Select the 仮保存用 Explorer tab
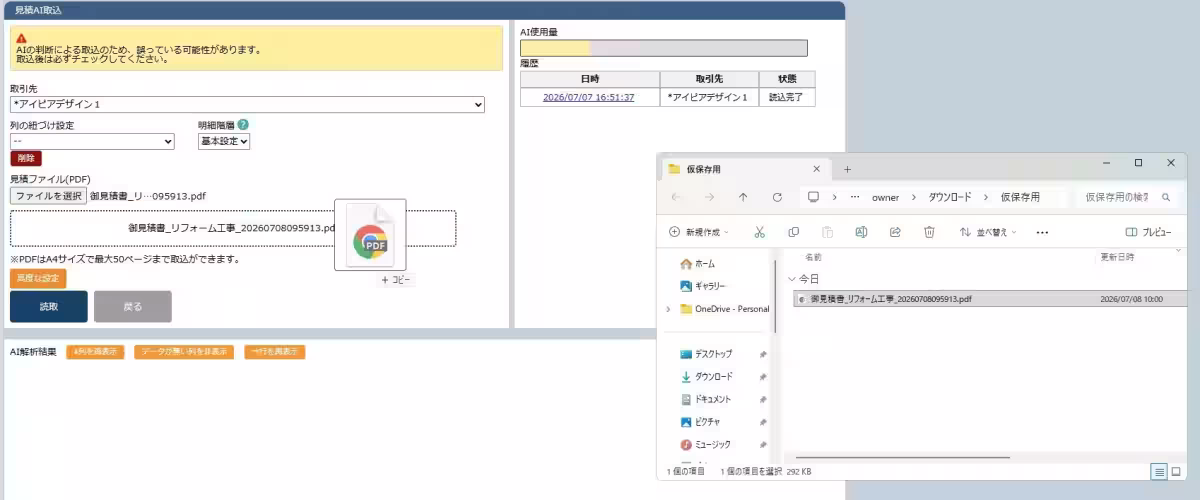Viewport: 1200px width, 500px height. point(744,168)
